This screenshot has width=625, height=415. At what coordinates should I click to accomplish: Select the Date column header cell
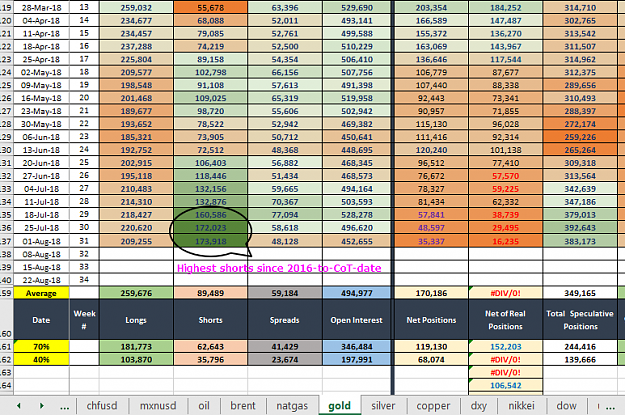tap(41, 320)
